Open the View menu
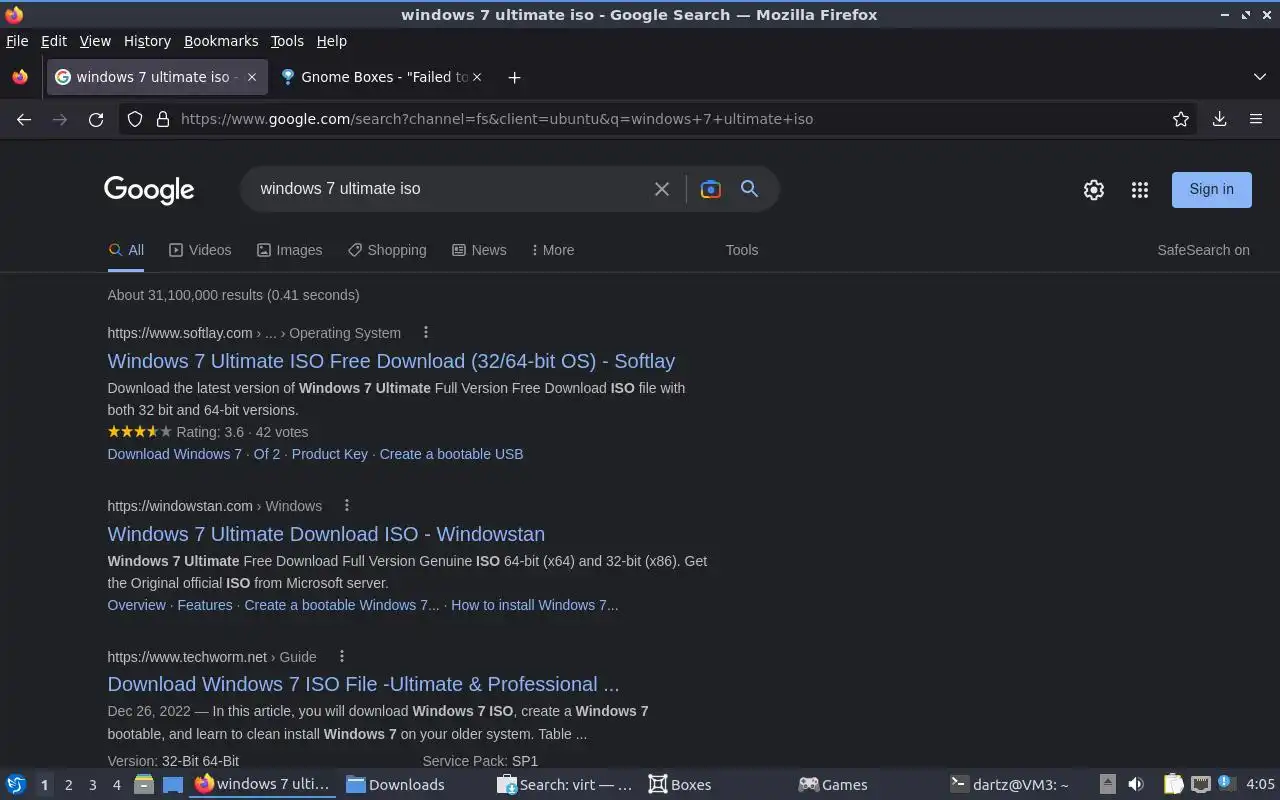Viewport: 1280px width, 800px height. (95, 41)
